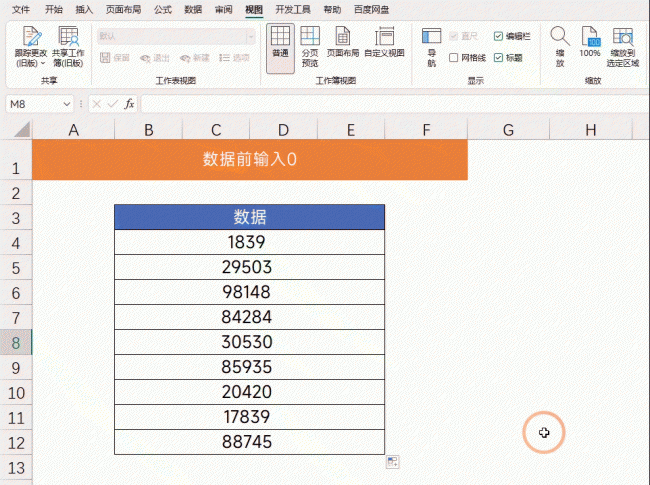The image size is (650, 485).
Task: Click the confirm checkmark in formula bar
Action: [x=113, y=104]
